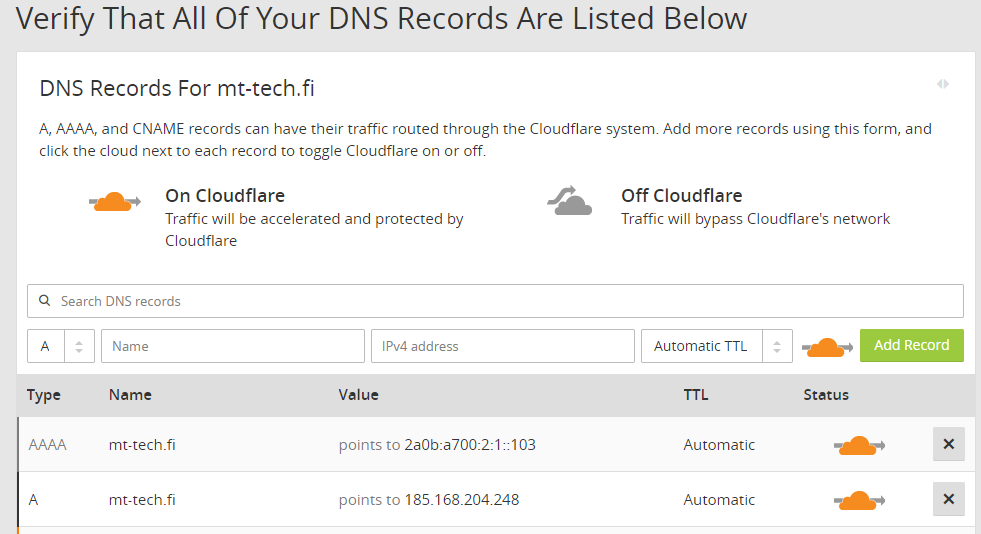Open the record type A dropdown

[61, 346]
